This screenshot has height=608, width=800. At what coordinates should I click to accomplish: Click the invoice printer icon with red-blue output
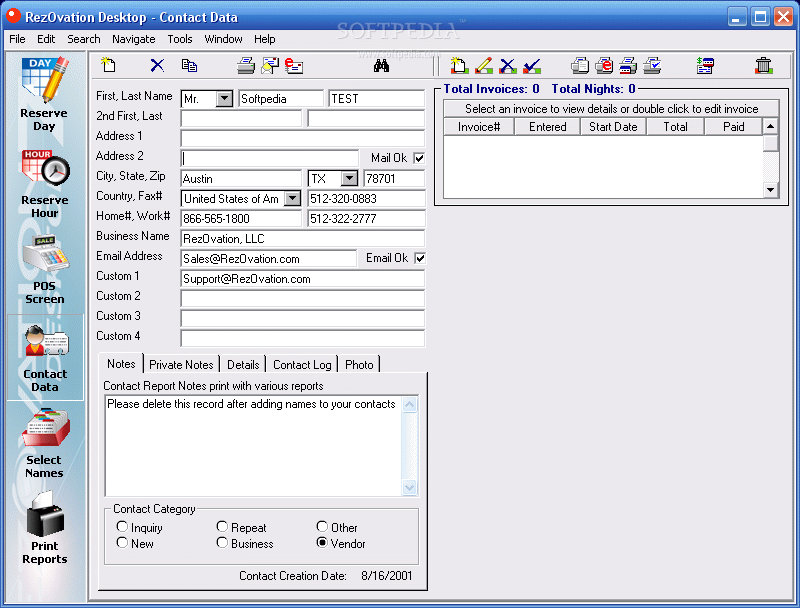[628, 65]
